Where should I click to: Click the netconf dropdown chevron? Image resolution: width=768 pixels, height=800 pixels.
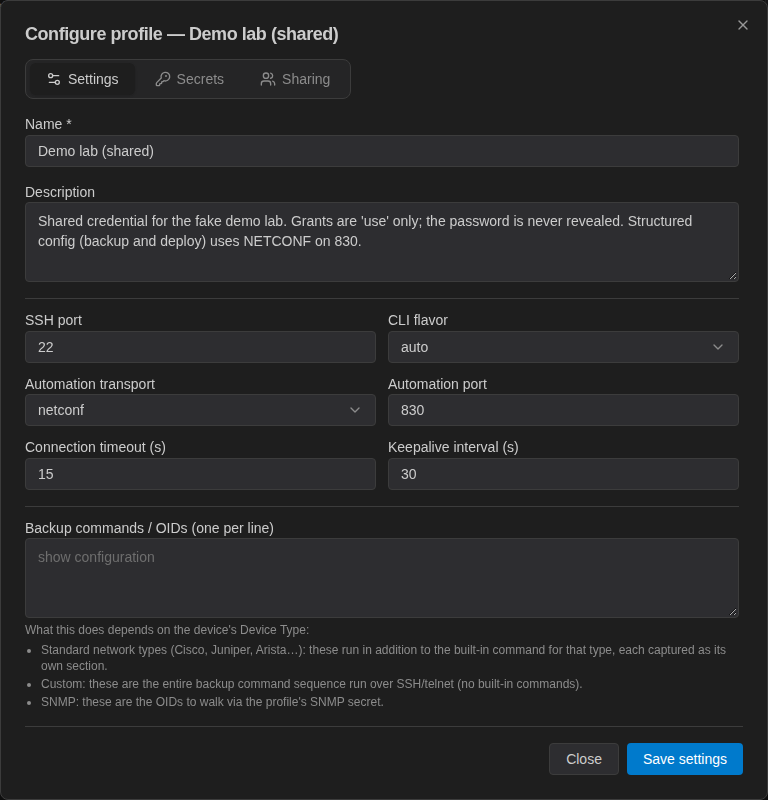(x=355, y=410)
